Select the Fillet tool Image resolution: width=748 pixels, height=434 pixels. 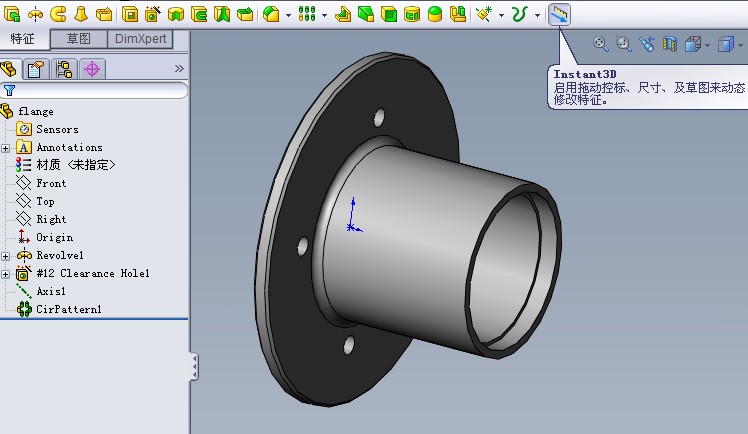(x=271, y=14)
